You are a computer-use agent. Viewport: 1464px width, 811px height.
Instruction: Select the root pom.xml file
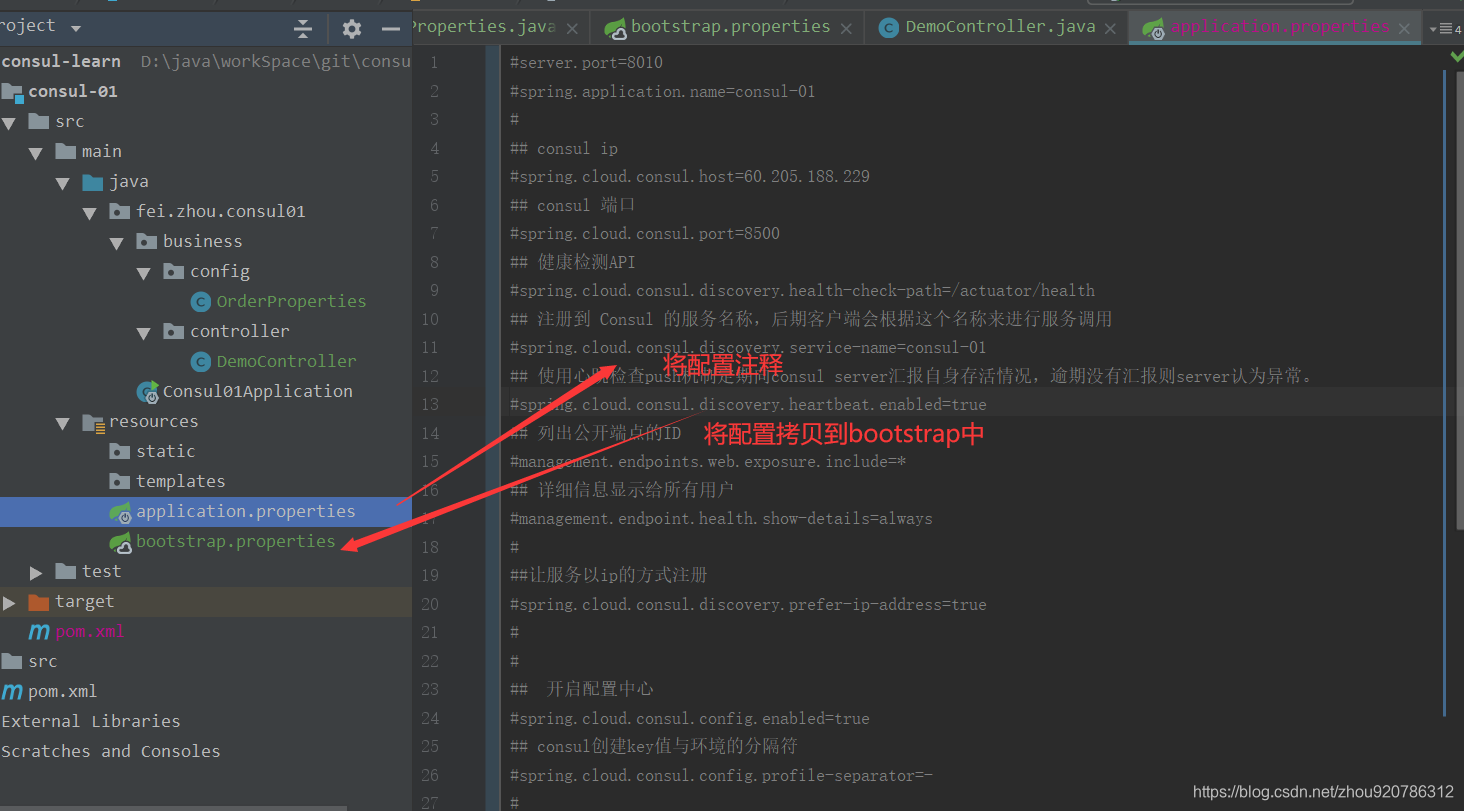(62, 691)
